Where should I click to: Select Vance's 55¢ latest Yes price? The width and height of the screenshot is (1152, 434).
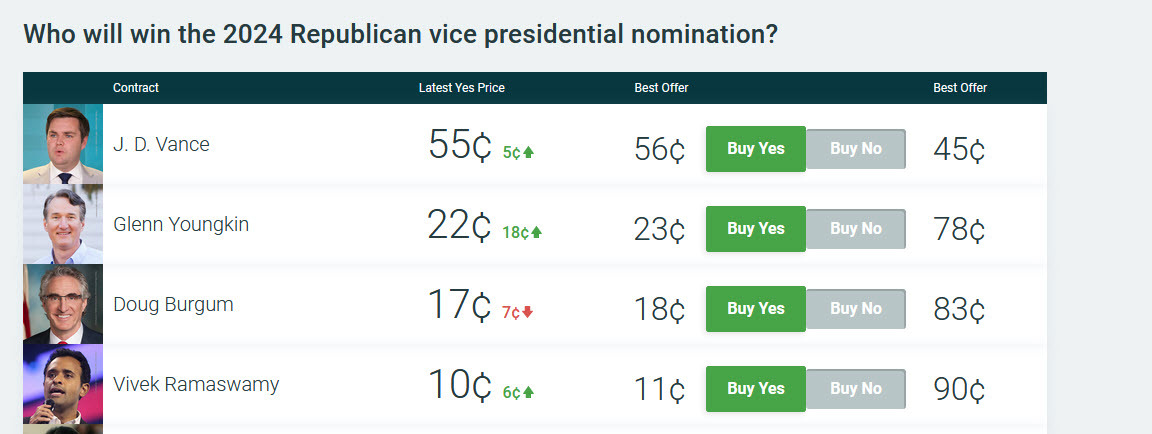point(460,145)
